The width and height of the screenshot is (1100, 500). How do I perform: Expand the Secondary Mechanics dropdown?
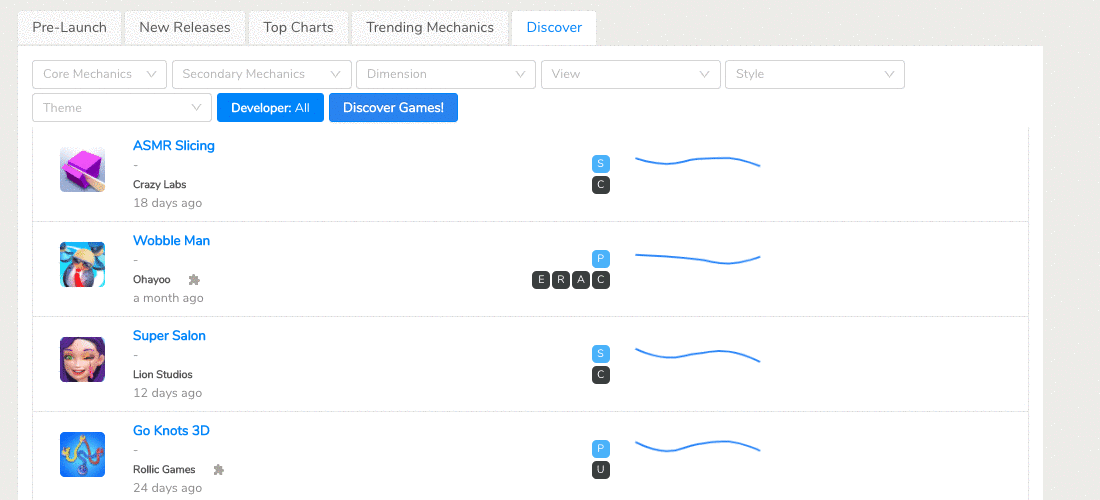[262, 74]
